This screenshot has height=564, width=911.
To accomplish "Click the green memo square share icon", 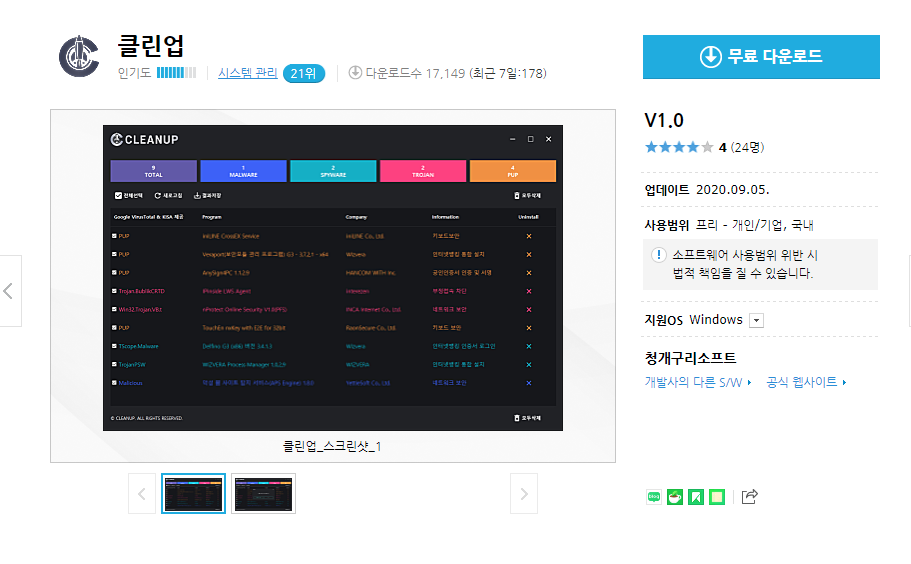I will pyautogui.click(x=717, y=497).
